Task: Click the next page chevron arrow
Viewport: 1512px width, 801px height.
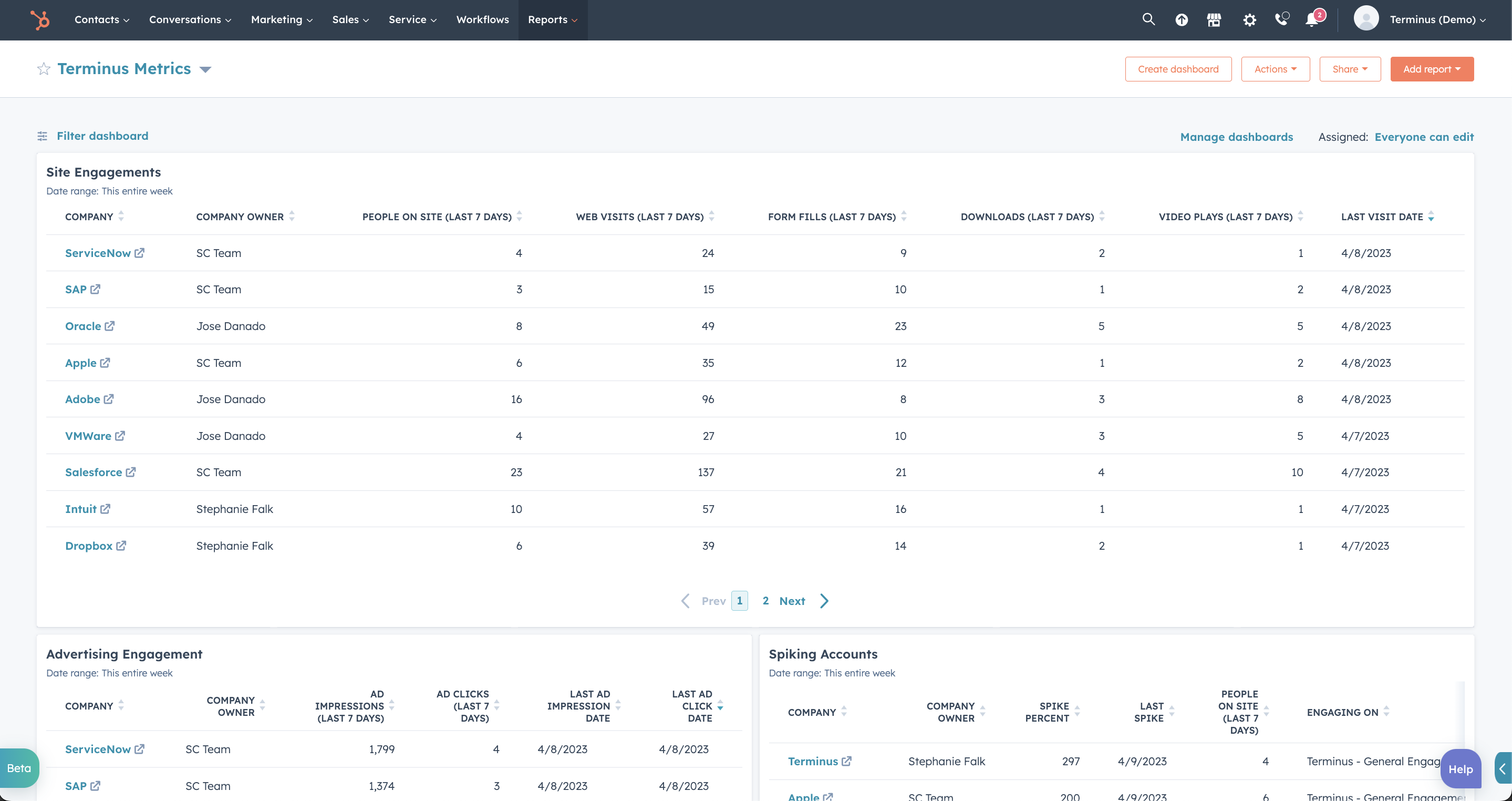Action: (x=824, y=601)
